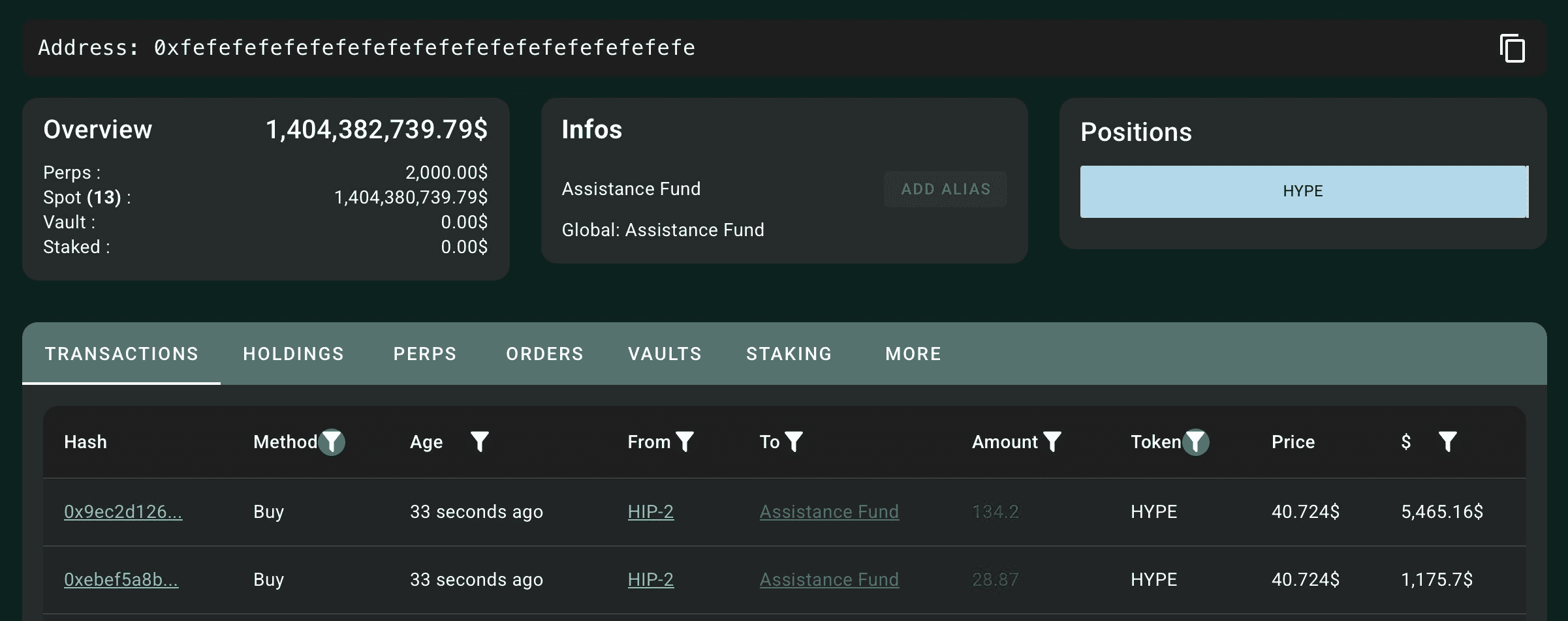
Task: Open transaction hash 0xebef5a8b link
Action: point(121,580)
